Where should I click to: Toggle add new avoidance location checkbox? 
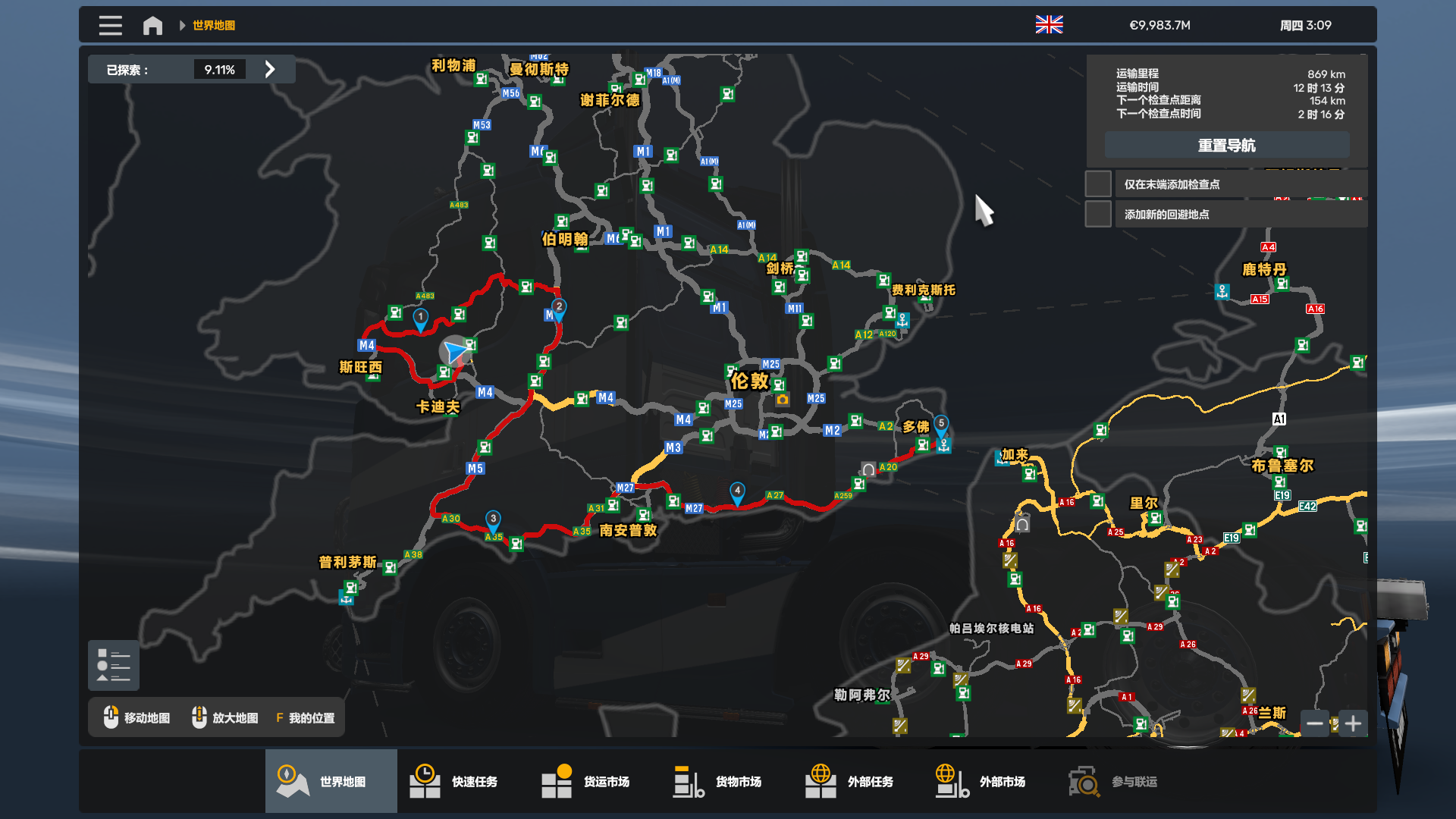(1098, 215)
